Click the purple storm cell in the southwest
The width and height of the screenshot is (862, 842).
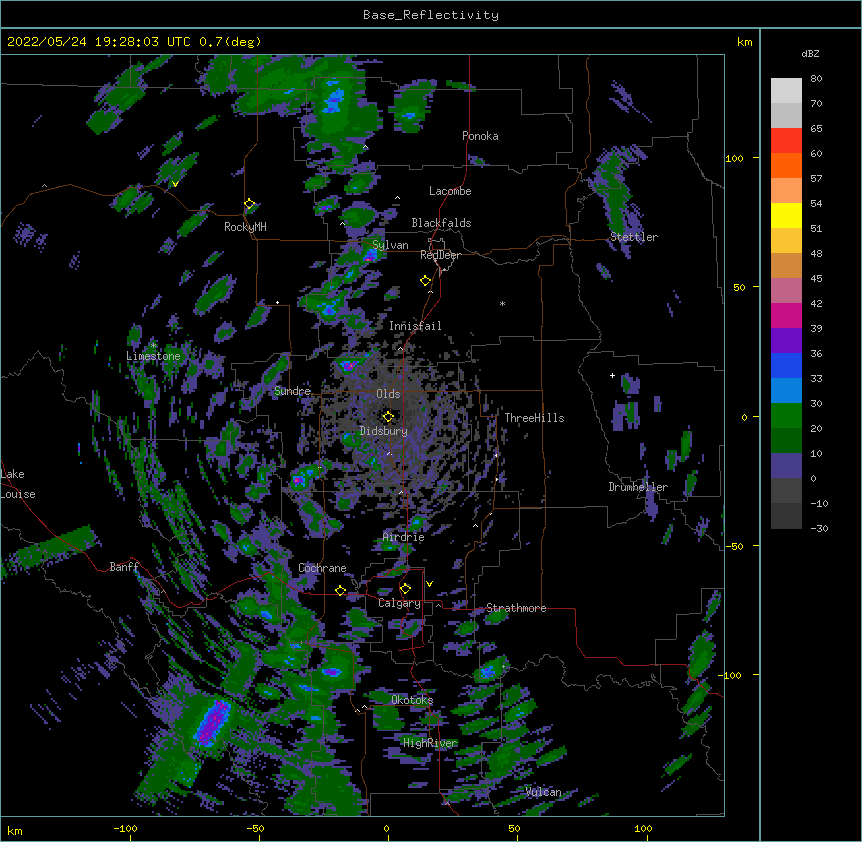pyautogui.click(x=213, y=722)
